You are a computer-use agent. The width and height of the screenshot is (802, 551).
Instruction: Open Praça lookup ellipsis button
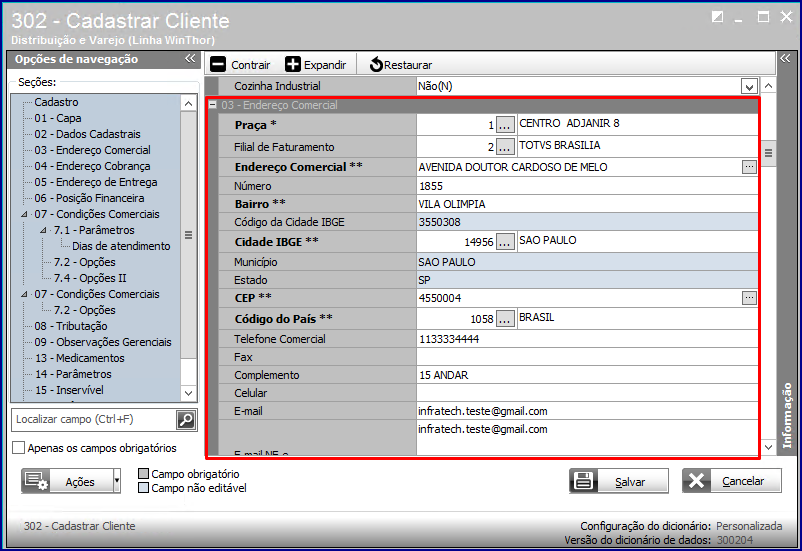(x=505, y=124)
